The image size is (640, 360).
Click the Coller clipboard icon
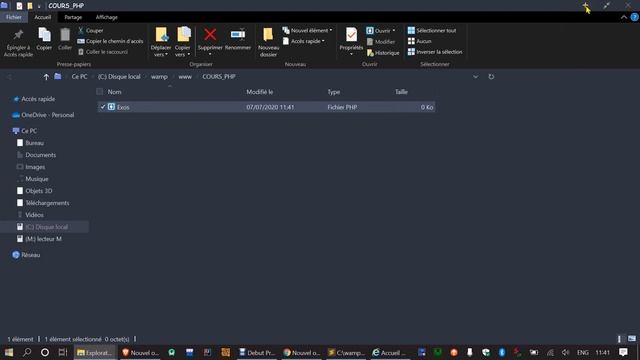(x=65, y=35)
